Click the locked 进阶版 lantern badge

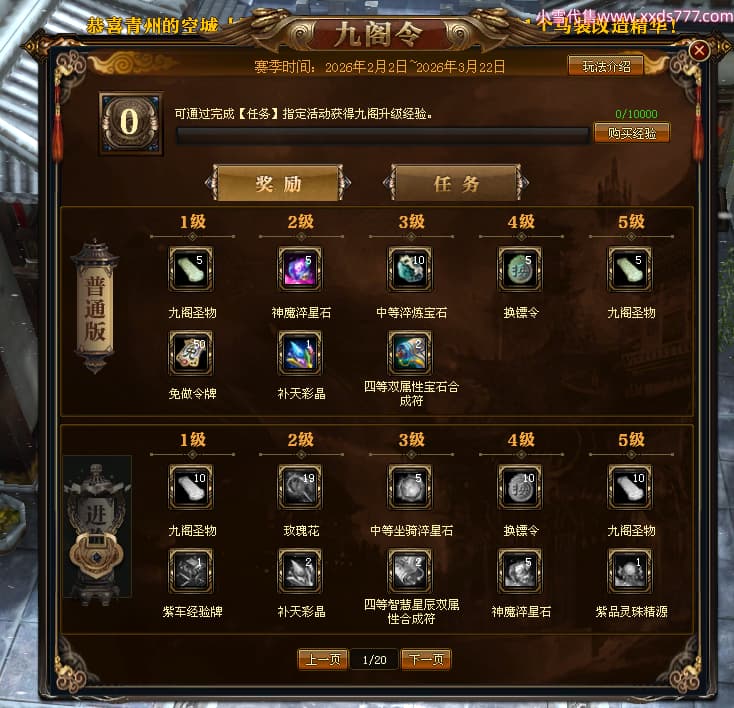pyautogui.click(x=97, y=528)
